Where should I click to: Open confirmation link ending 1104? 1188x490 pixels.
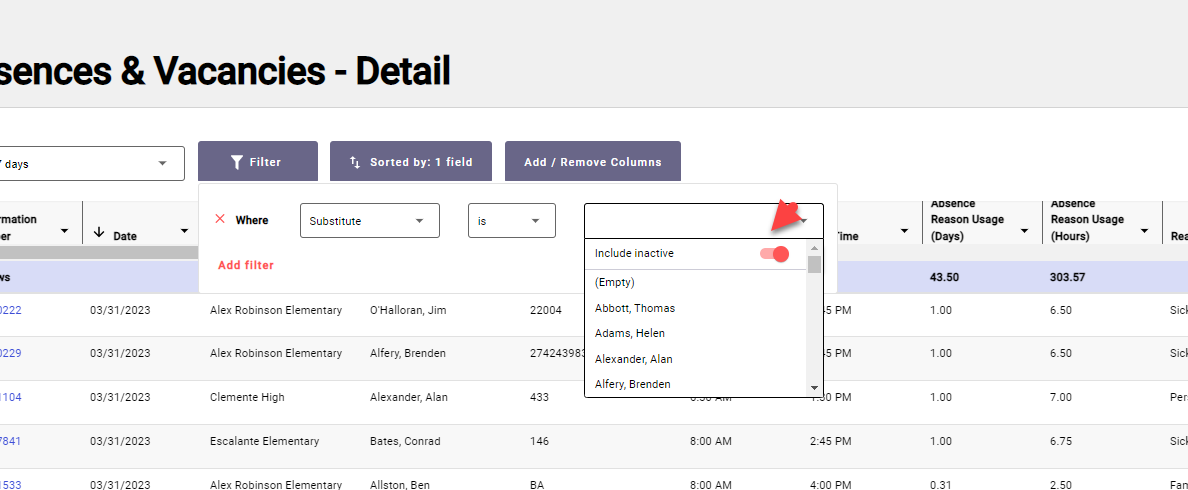pos(11,398)
